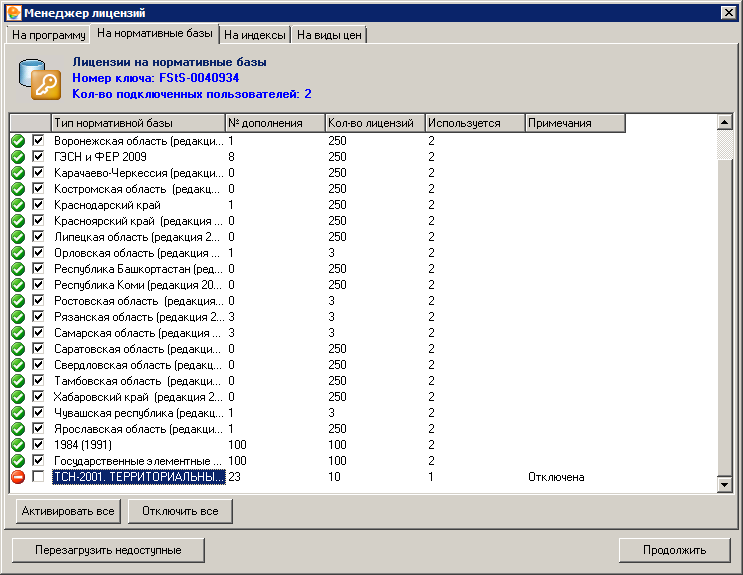Sort by Используется column header
The image size is (743, 575).
[474, 123]
